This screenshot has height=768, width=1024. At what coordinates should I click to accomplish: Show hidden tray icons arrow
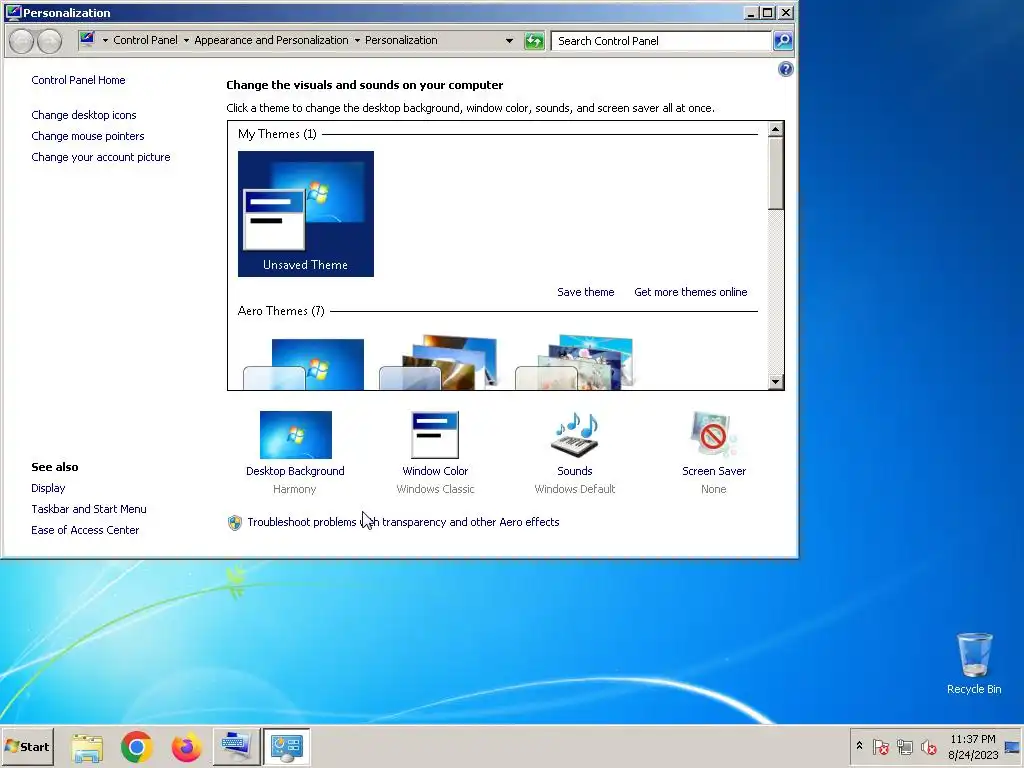coord(859,746)
